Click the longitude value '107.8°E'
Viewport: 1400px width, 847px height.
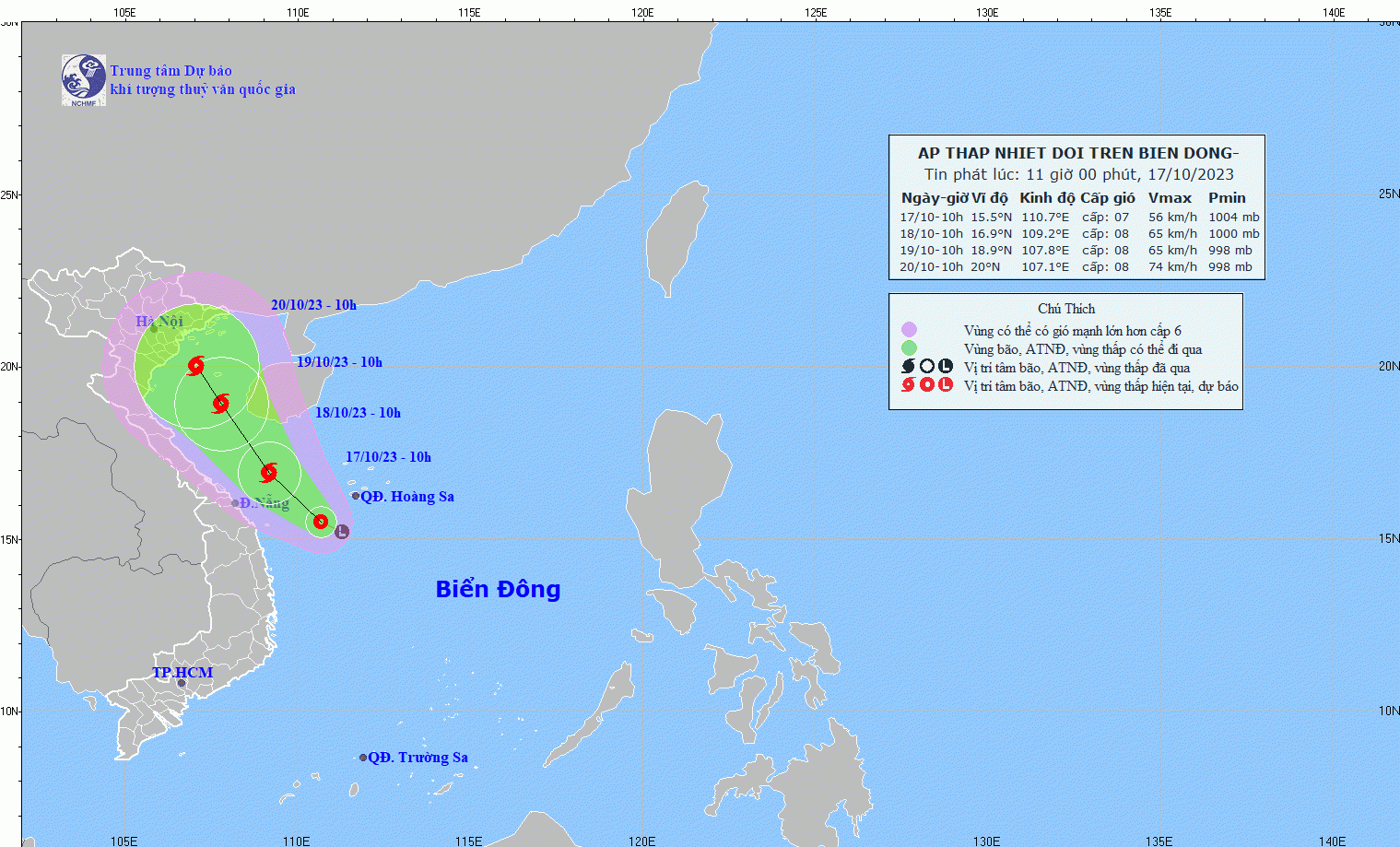[1045, 251]
